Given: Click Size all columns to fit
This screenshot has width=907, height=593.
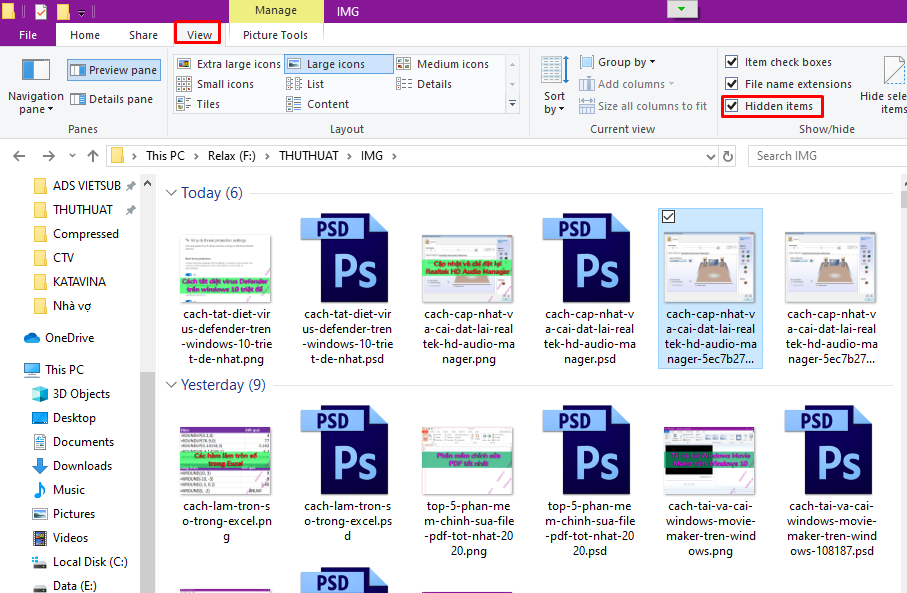Looking at the screenshot, I should pyautogui.click(x=643, y=106).
